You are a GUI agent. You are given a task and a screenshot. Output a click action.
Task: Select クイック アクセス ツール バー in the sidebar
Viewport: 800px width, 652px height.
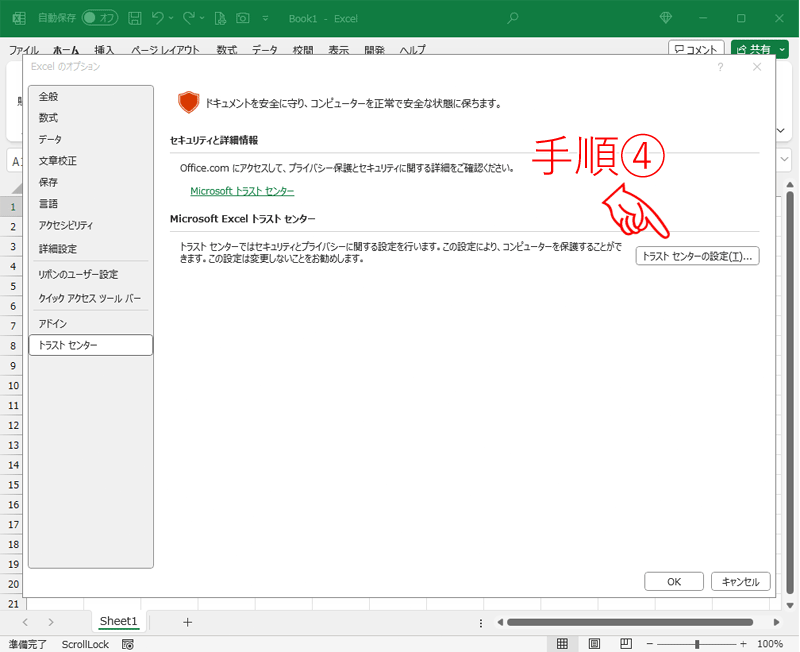[x=90, y=298]
